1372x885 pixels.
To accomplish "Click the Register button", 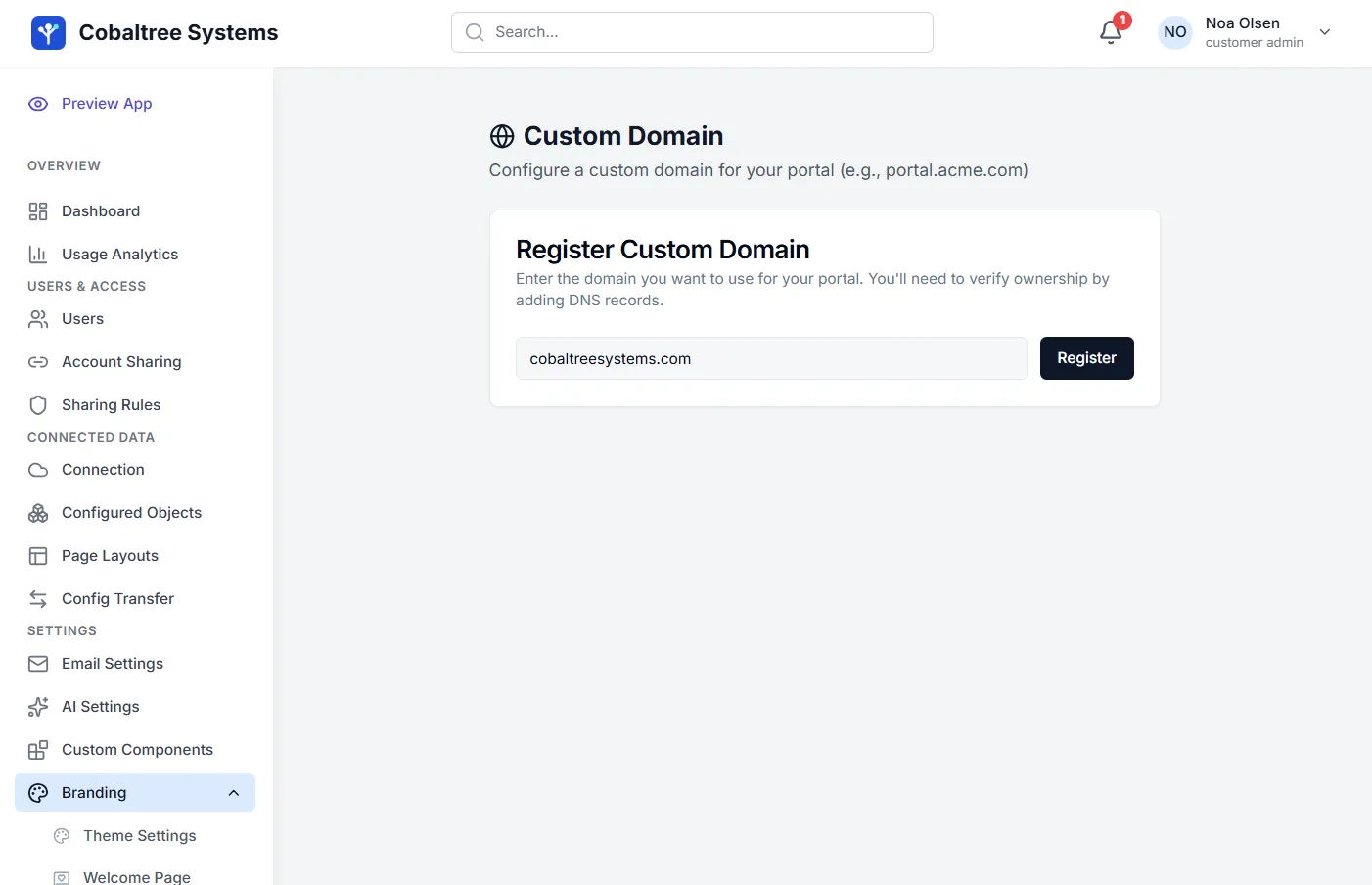I will pyautogui.click(x=1086, y=358).
